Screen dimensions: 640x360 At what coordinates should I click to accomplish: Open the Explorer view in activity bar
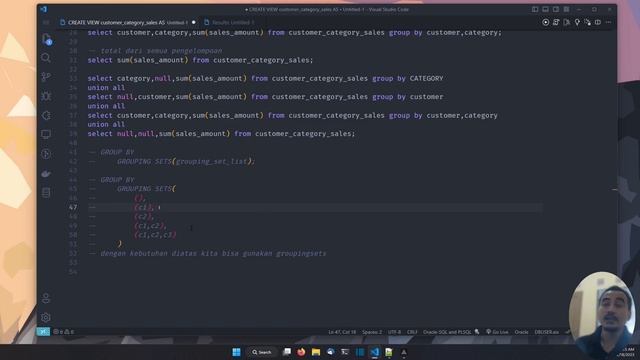(x=46, y=39)
